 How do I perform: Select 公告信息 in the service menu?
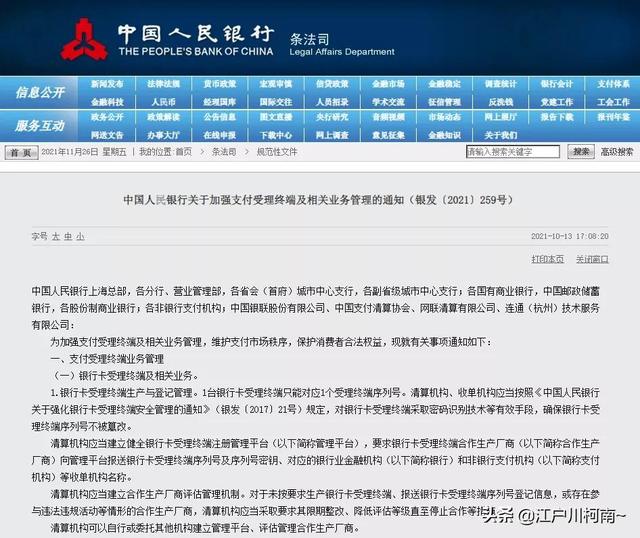pos(220,117)
